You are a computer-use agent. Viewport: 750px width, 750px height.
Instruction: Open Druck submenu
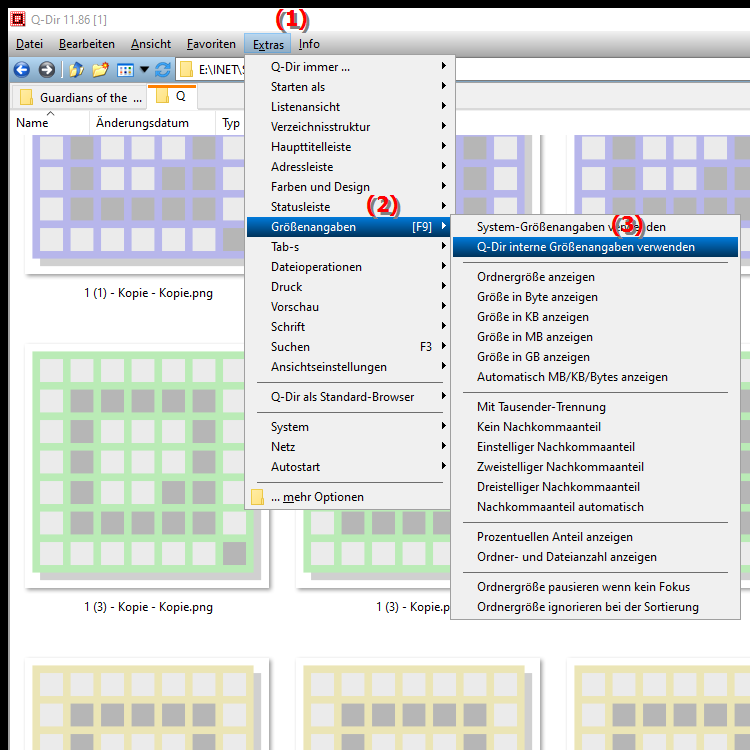pyautogui.click(x=348, y=287)
